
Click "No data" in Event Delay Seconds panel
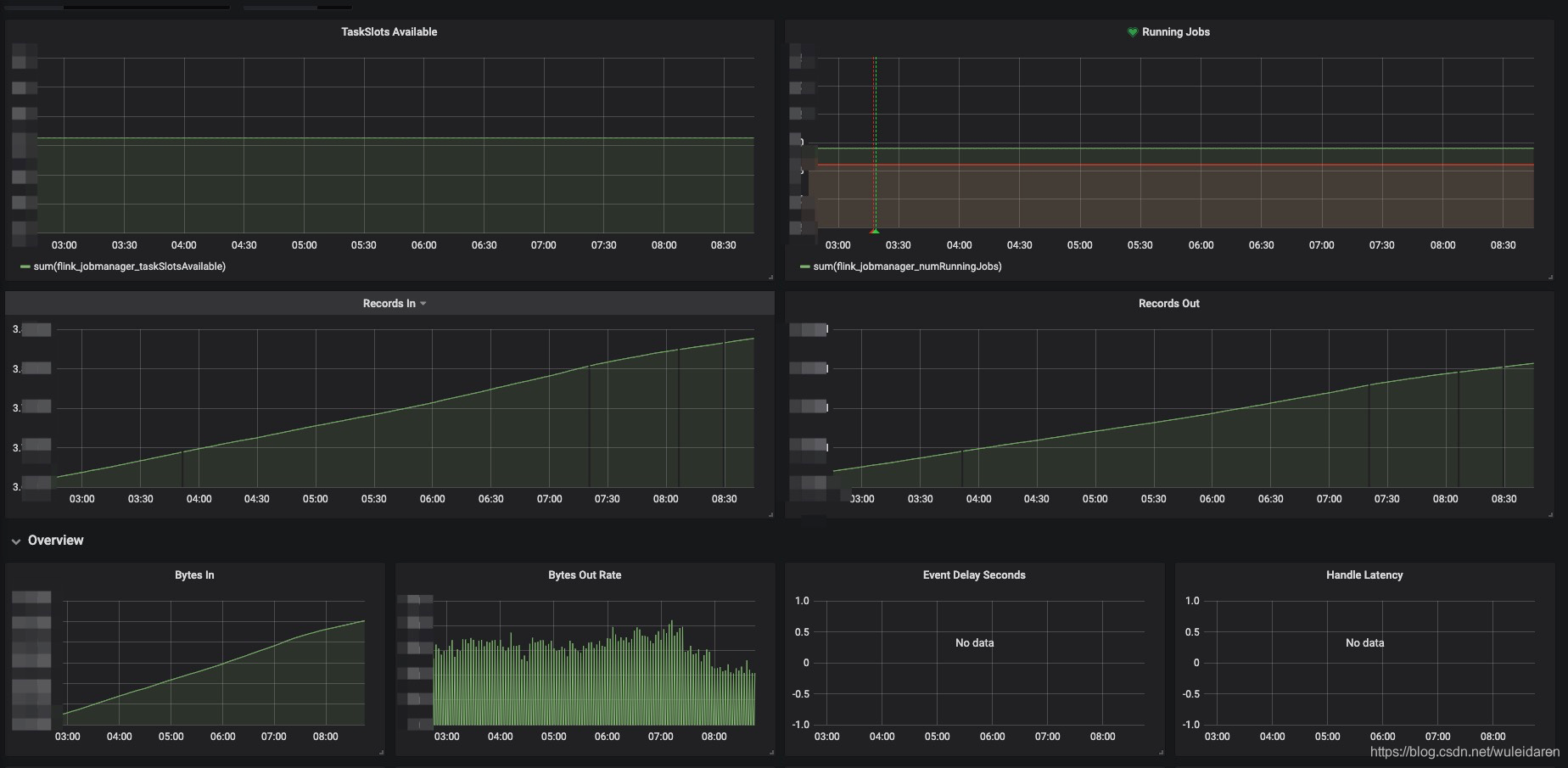click(974, 643)
